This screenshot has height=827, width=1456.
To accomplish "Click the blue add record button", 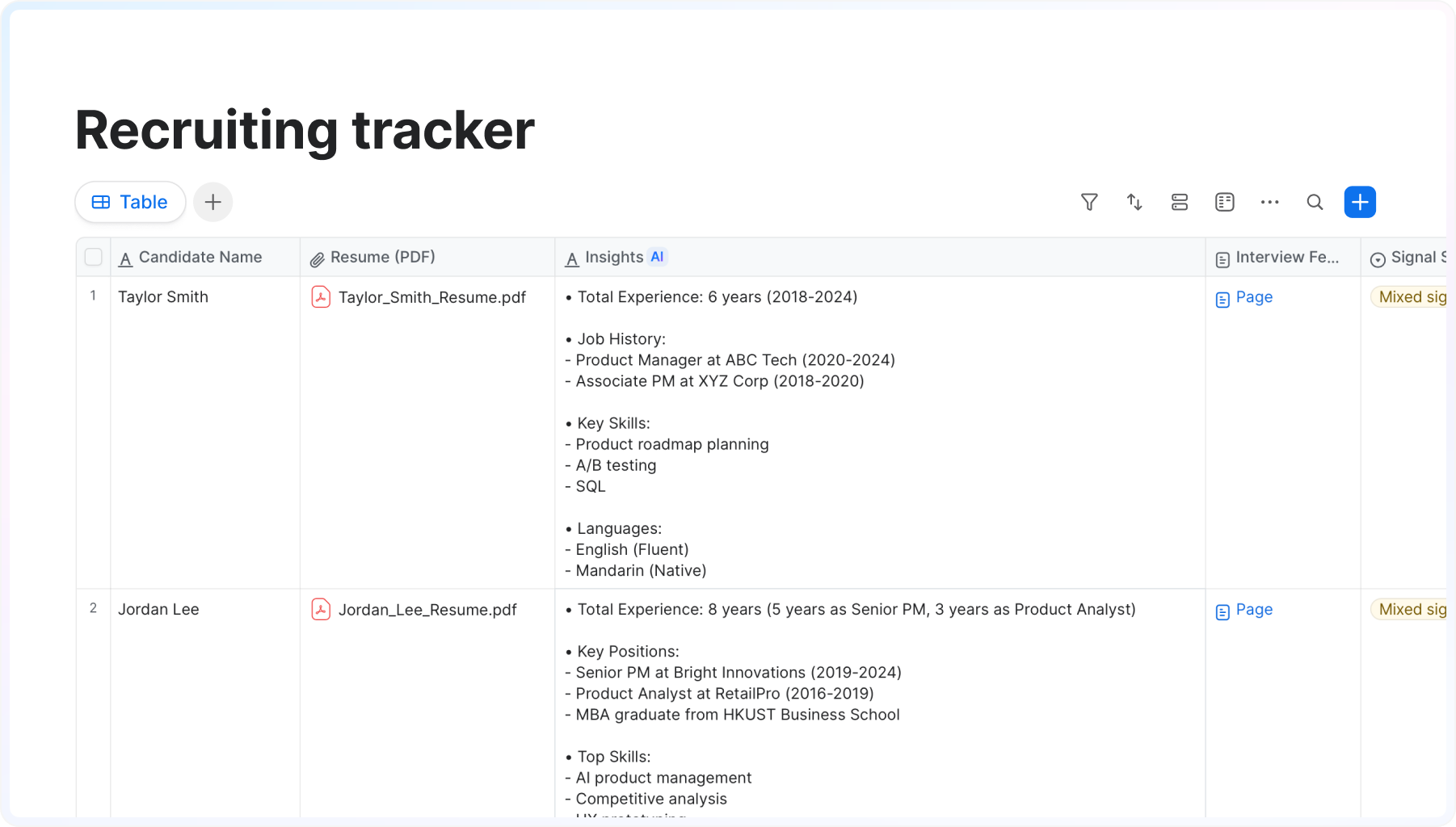I will (1360, 202).
